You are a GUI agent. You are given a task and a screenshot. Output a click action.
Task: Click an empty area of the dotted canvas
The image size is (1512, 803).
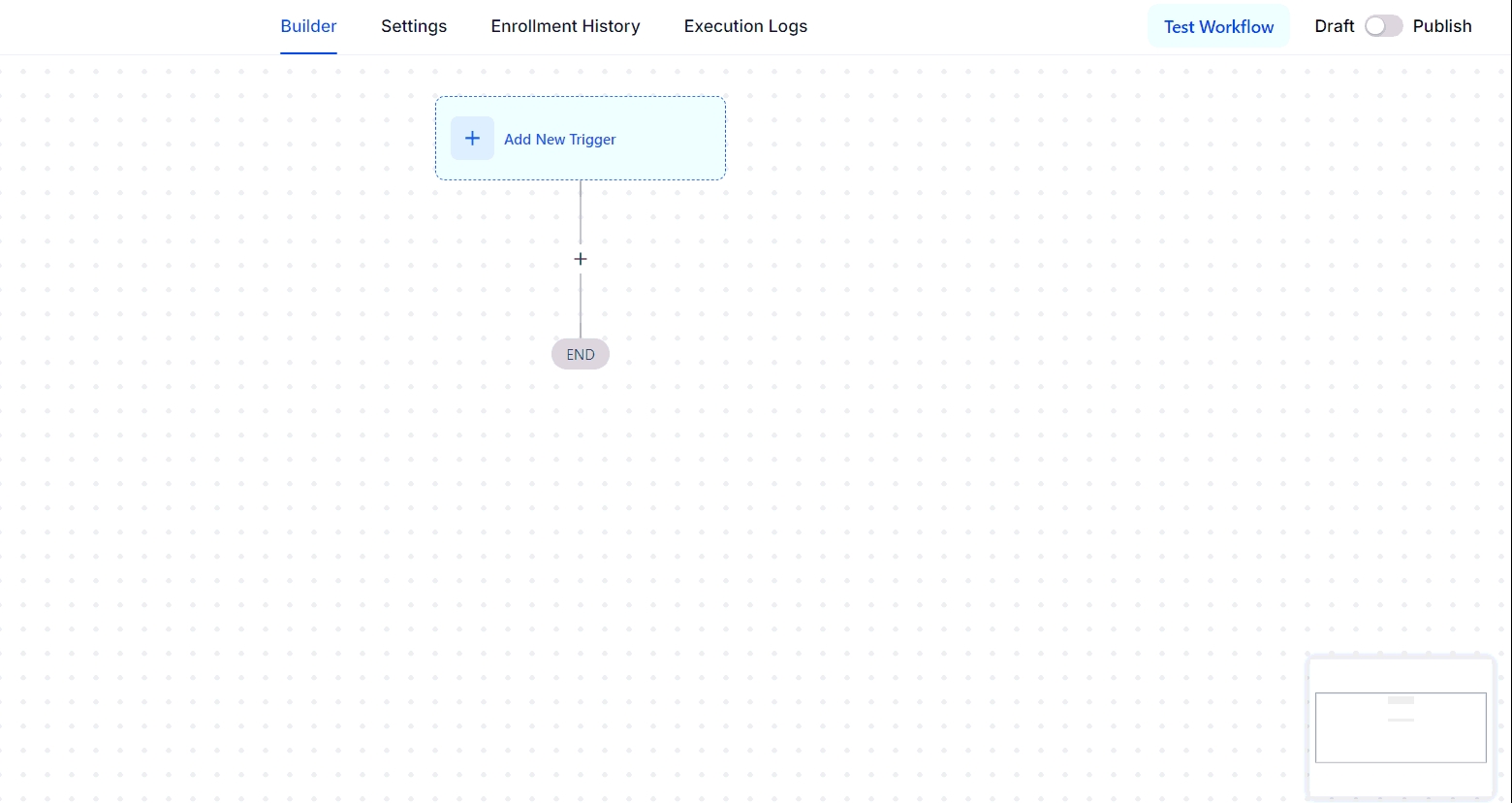[x=969, y=436]
